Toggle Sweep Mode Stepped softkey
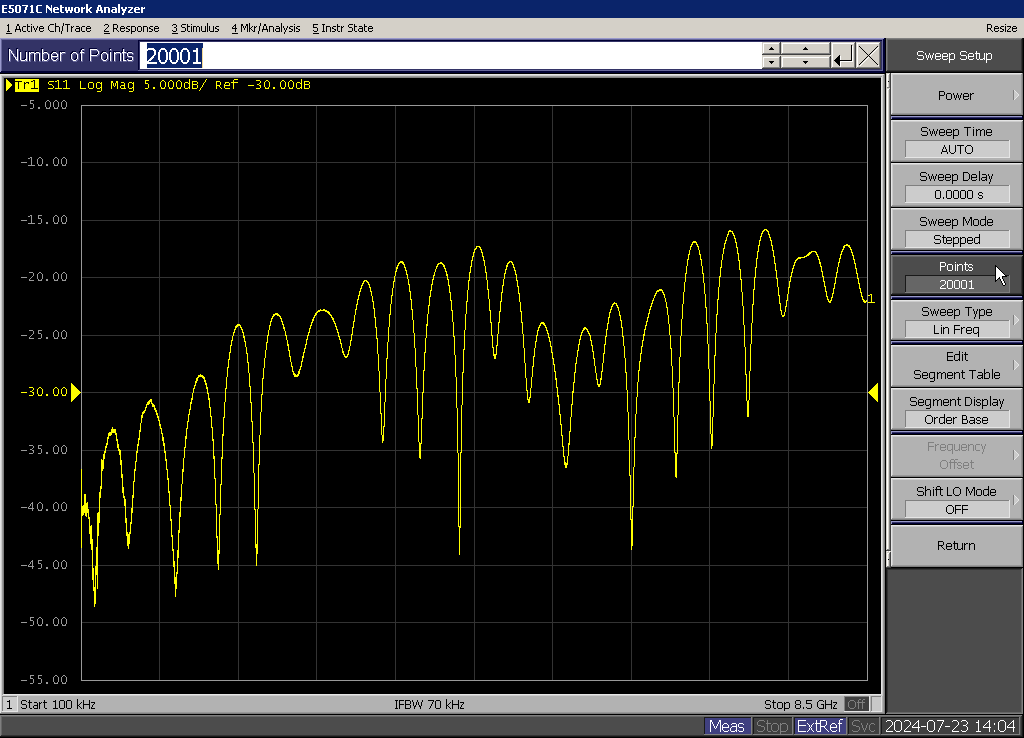Image resolution: width=1024 pixels, height=738 pixels. (x=956, y=230)
